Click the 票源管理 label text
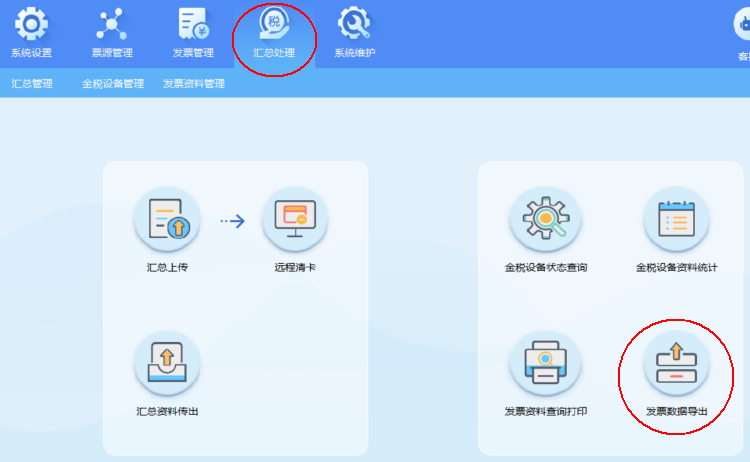This screenshot has width=750, height=462. click(112, 53)
